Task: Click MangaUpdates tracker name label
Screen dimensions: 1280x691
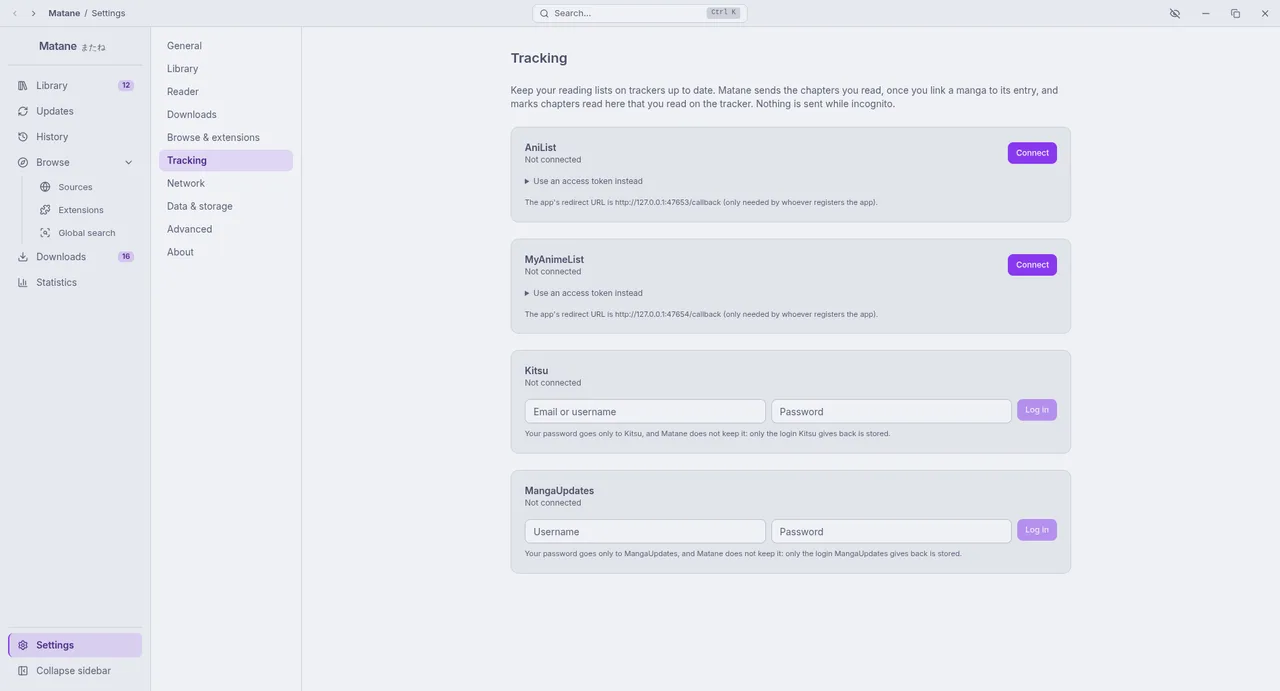Action: (559, 491)
